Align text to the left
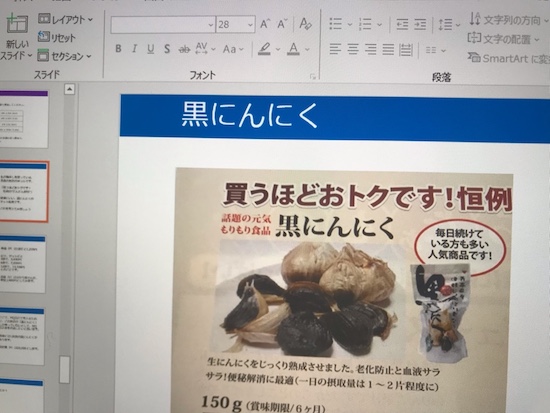 335,49
